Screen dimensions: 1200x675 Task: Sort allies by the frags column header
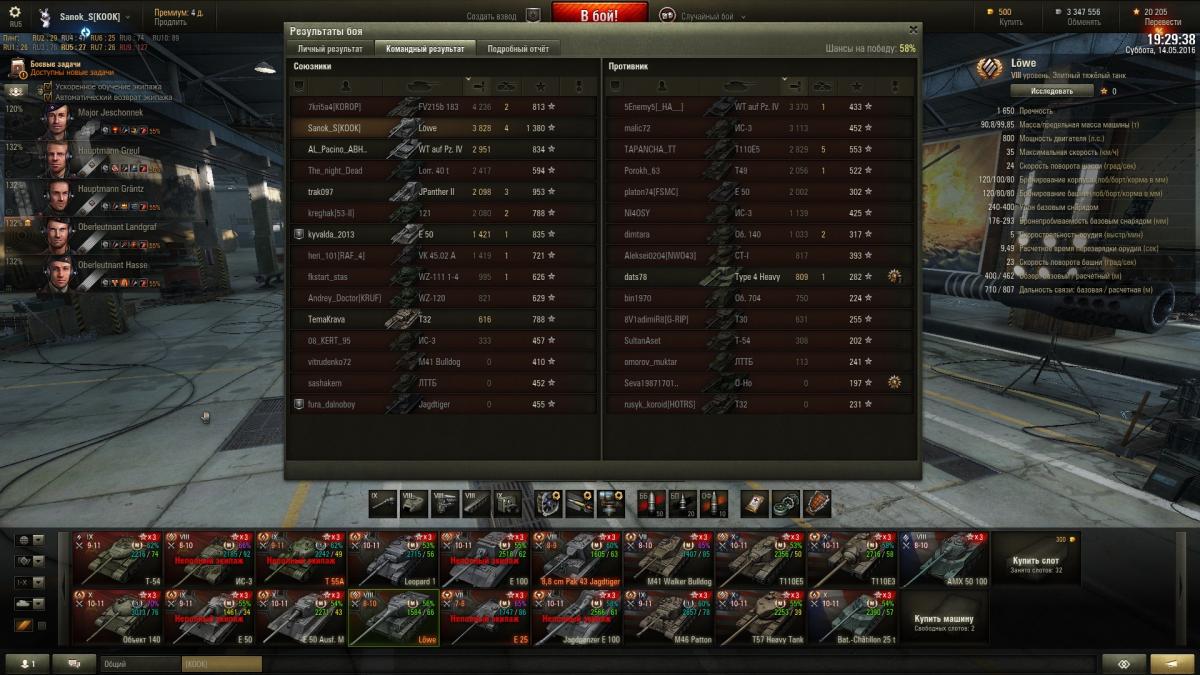pos(507,87)
